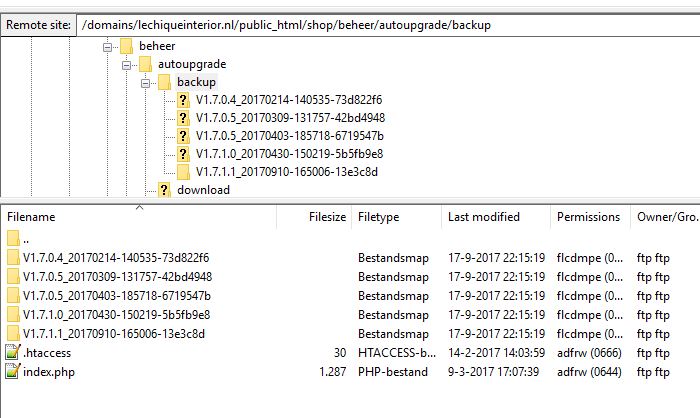
Task: Click the parent directory (..) folder icon
Action: (12, 238)
